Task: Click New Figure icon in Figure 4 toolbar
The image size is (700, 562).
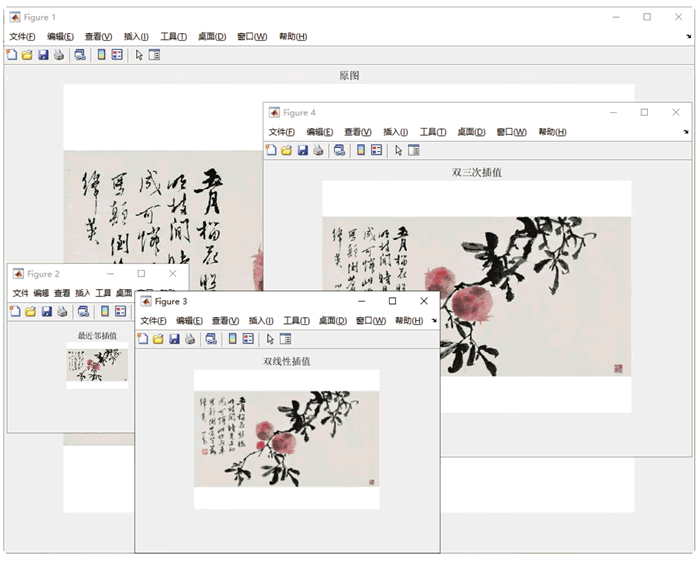Action: (271, 150)
